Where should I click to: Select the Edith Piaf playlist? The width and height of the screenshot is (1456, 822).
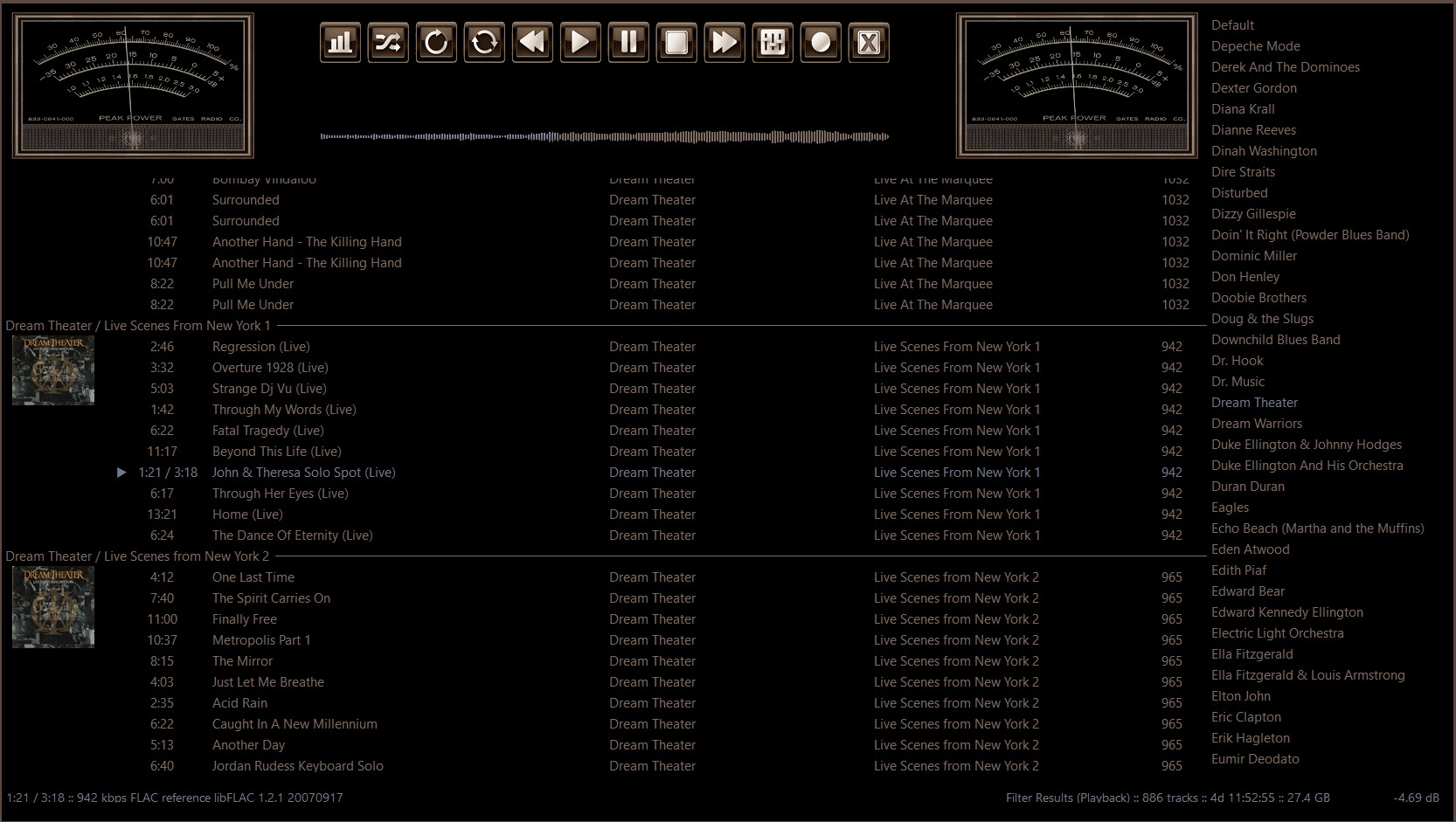(x=1238, y=570)
